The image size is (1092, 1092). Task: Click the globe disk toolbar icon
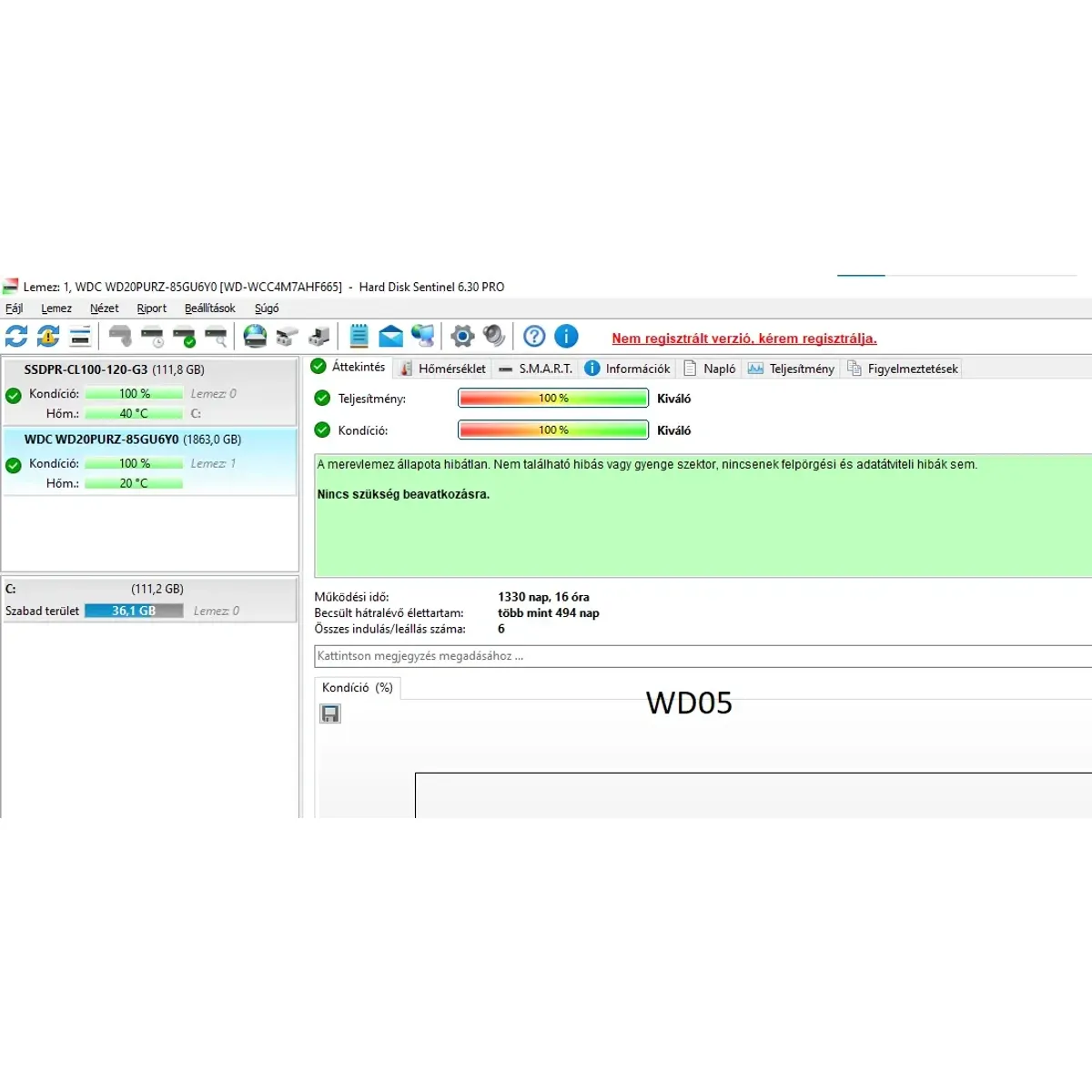pos(256,337)
